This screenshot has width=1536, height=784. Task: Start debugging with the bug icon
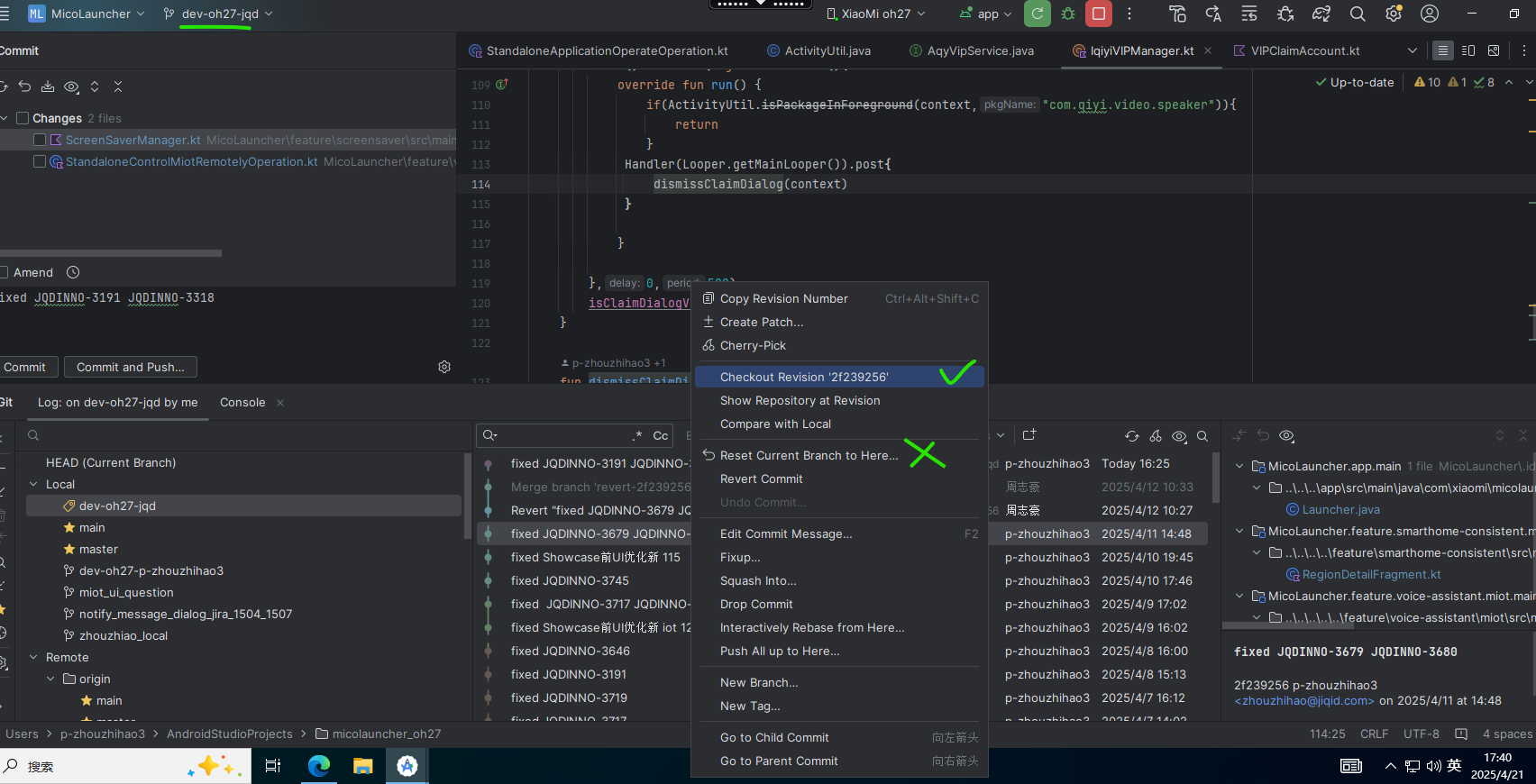(x=1068, y=14)
